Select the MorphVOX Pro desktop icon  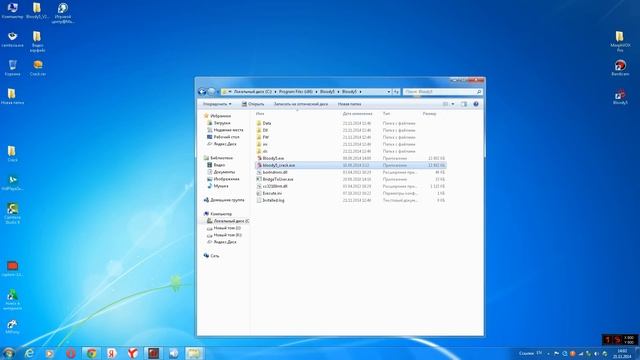pos(620,41)
